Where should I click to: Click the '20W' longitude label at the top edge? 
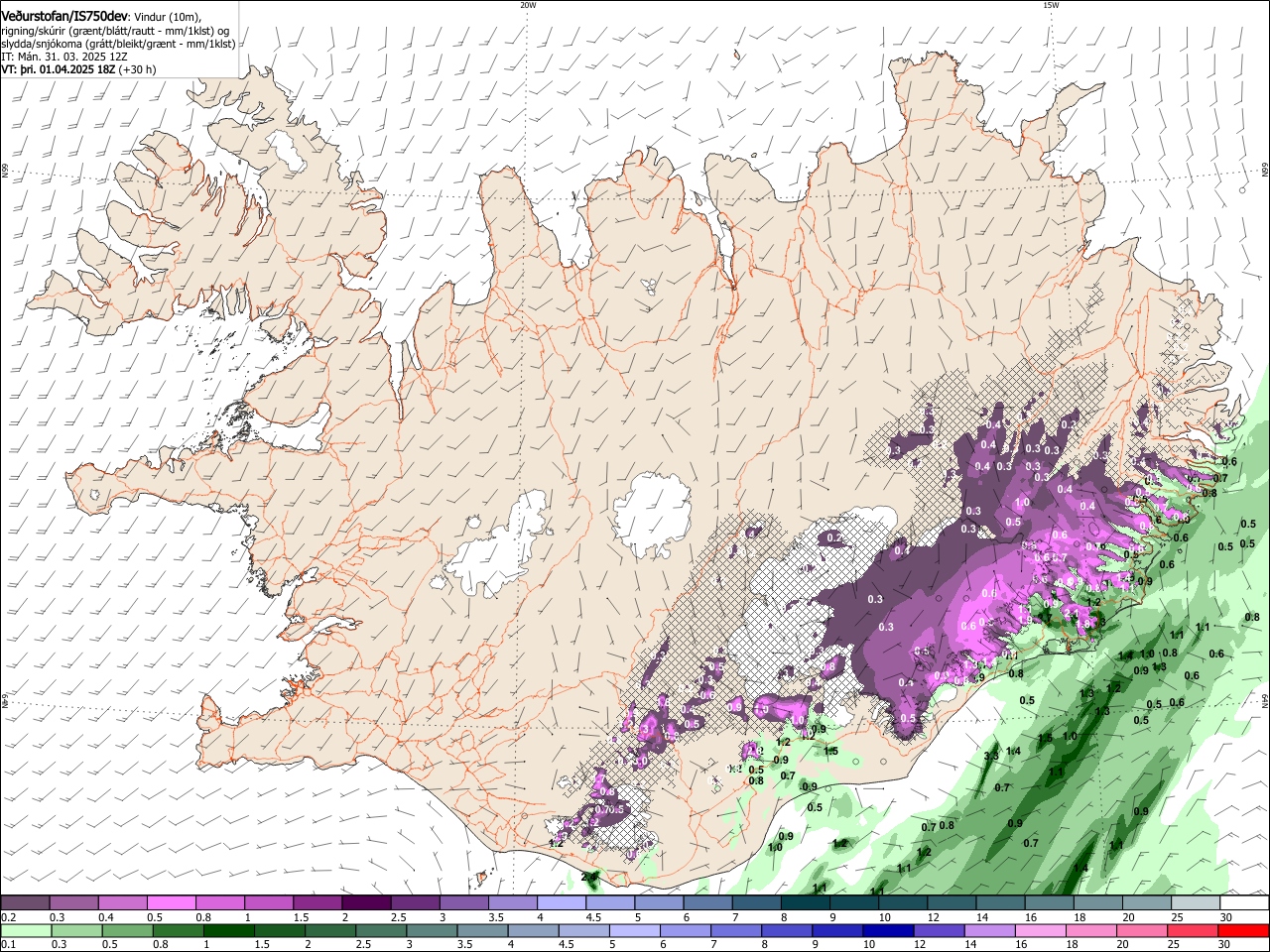(528, 5)
